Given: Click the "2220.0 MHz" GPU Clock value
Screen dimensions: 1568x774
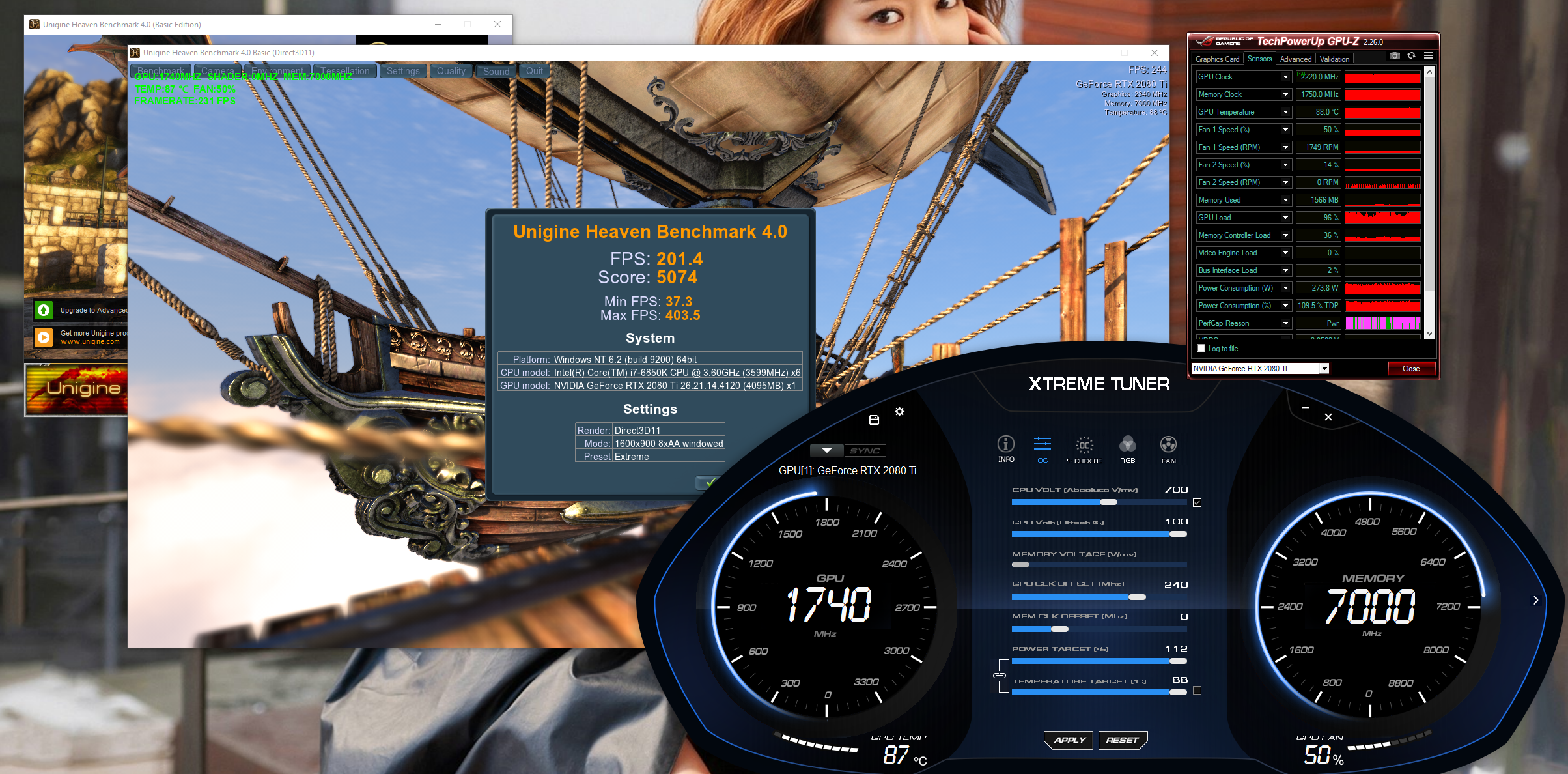Looking at the screenshot, I should click(x=1319, y=77).
